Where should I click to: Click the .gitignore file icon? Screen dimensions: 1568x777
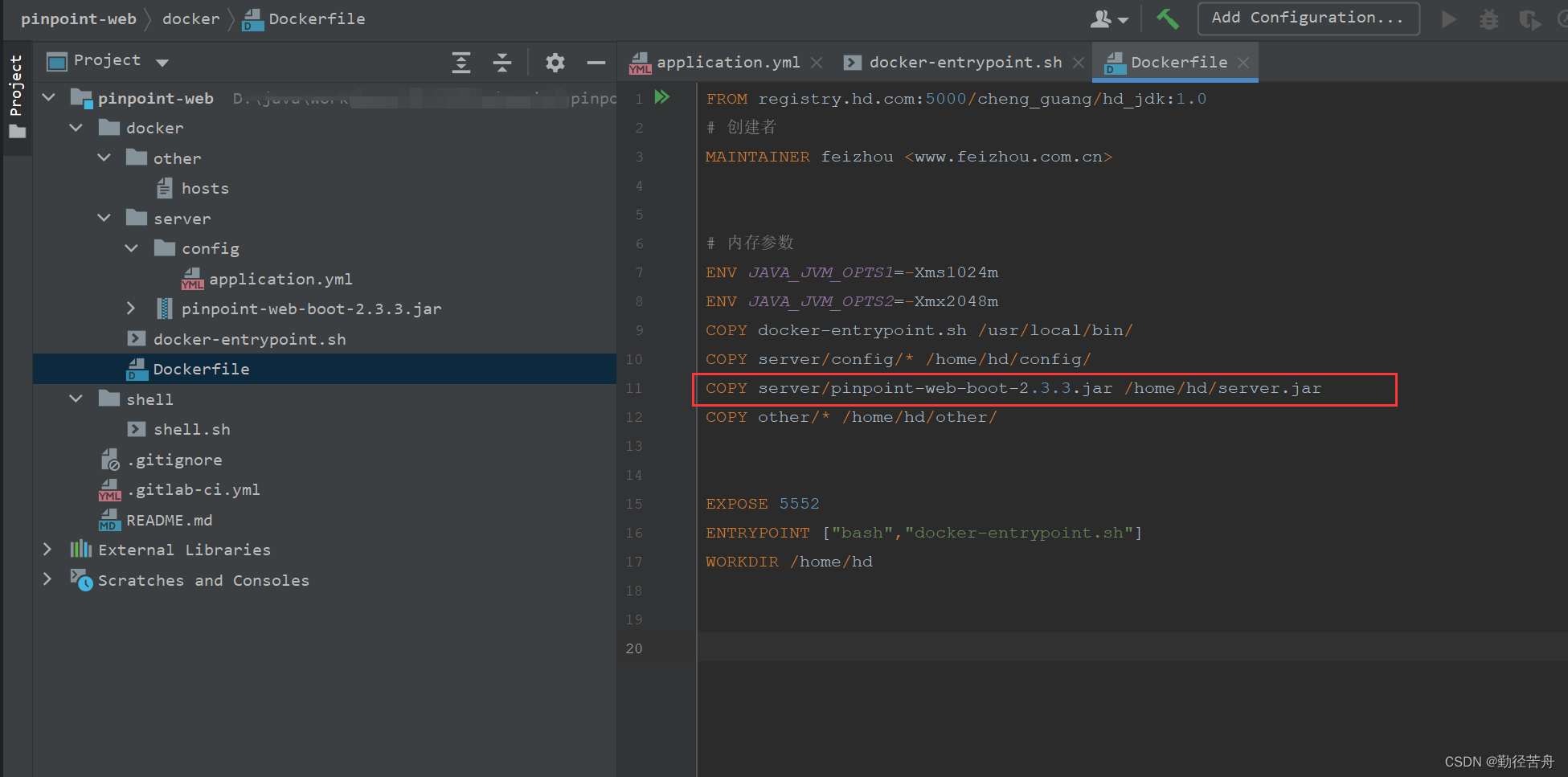110,460
